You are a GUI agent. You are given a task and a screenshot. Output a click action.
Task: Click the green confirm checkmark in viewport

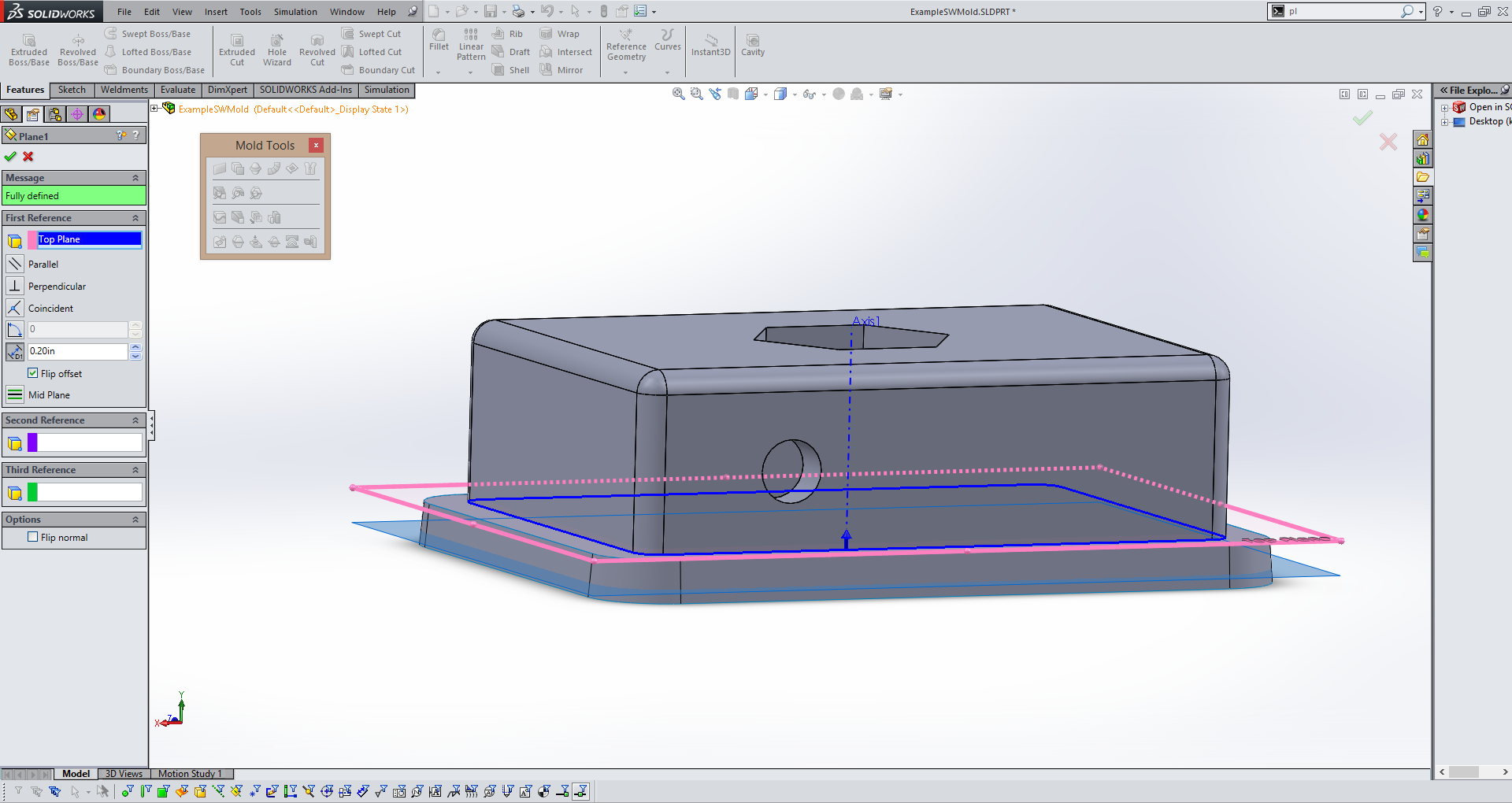coord(1362,118)
